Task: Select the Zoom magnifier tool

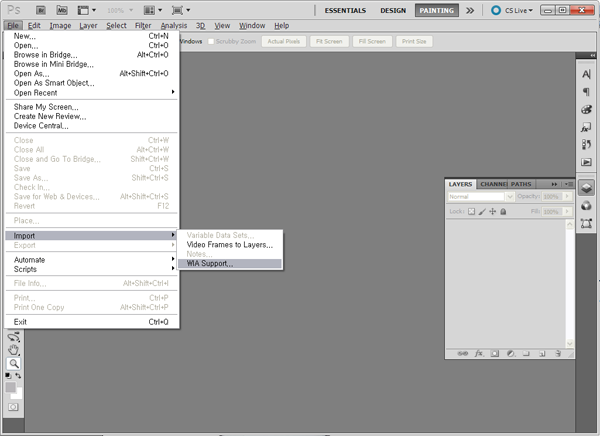Action: (14, 364)
